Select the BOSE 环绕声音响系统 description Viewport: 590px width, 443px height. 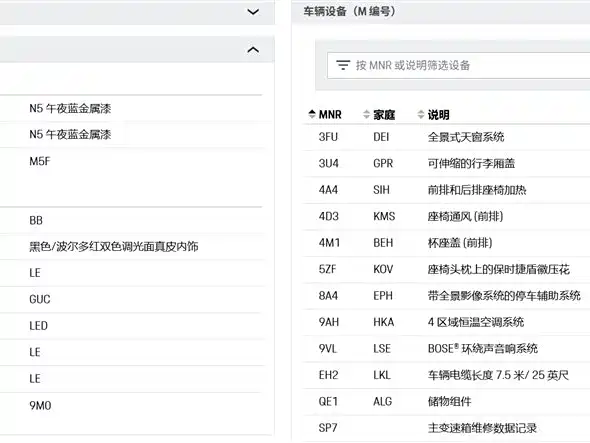483,349
